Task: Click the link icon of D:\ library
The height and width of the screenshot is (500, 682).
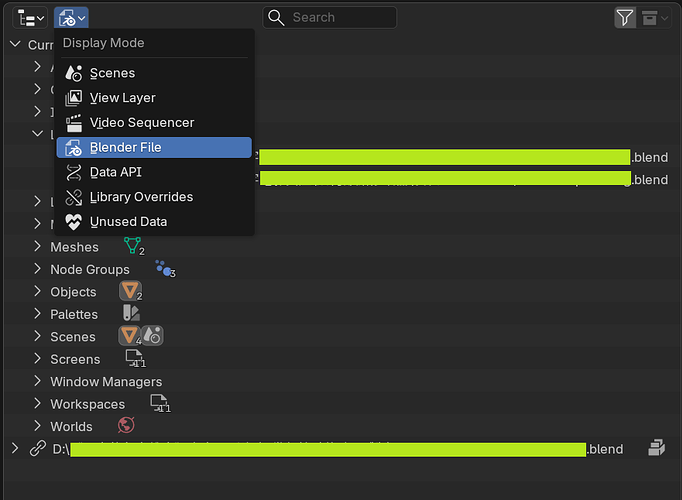Action: (x=38, y=448)
